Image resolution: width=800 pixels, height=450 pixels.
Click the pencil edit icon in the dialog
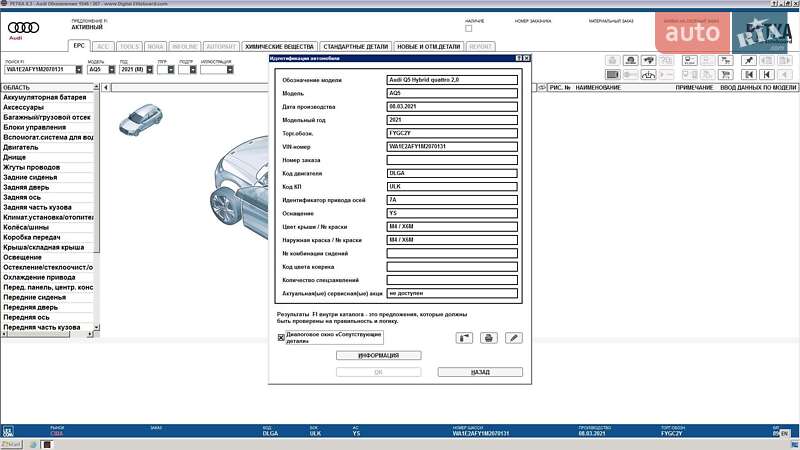[x=514, y=338]
